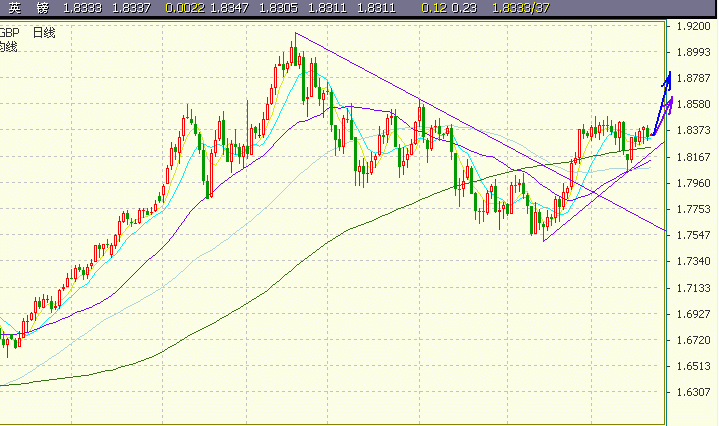Click the 日线 daily chart label
The width and height of the screenshot is (719, 426).
44,33
